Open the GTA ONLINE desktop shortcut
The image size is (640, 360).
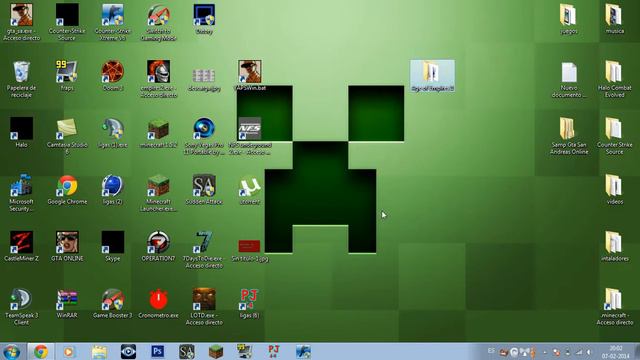click(x=67, y=247)
